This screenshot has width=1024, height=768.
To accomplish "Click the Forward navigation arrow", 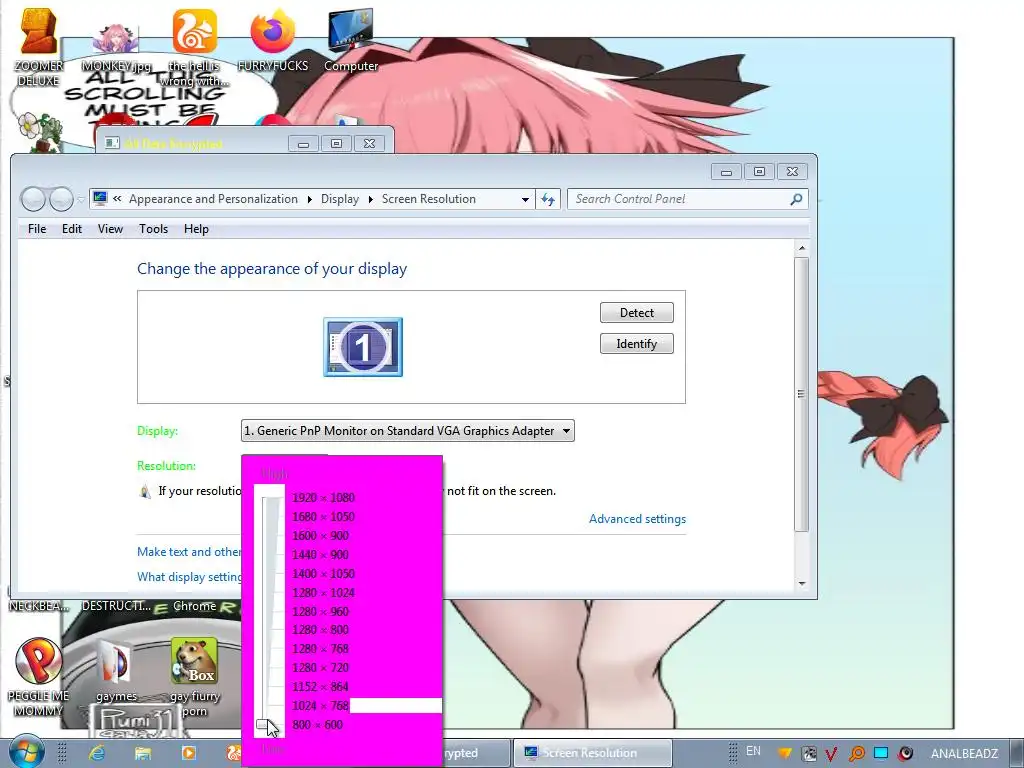I will pos(61,199).
